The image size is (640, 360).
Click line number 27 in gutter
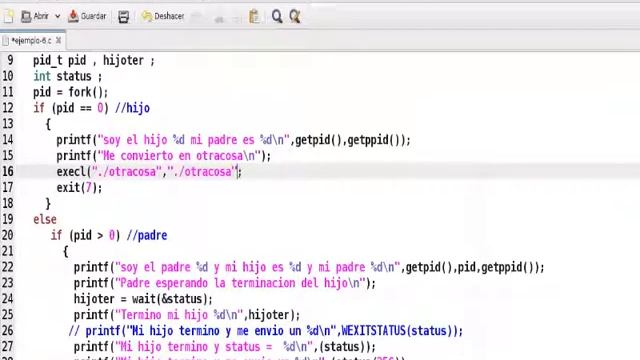tap(8, 347)
